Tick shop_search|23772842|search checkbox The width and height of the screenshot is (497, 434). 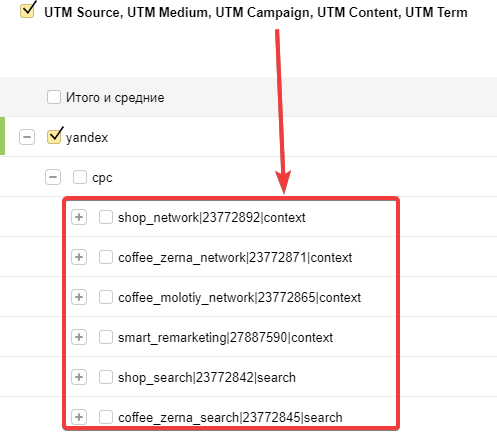coord(106,377)
